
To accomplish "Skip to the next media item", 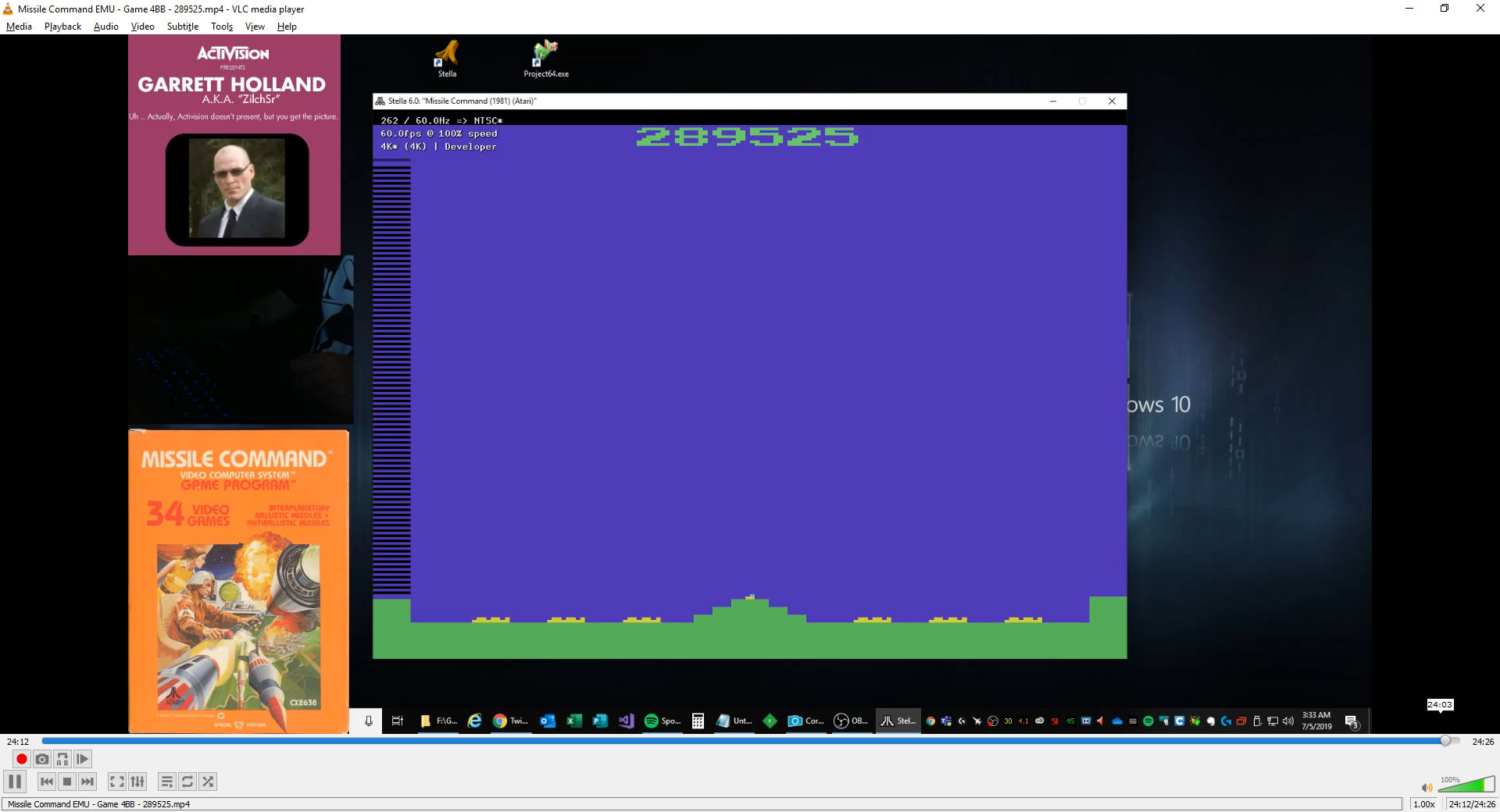I will click(87, 782).
